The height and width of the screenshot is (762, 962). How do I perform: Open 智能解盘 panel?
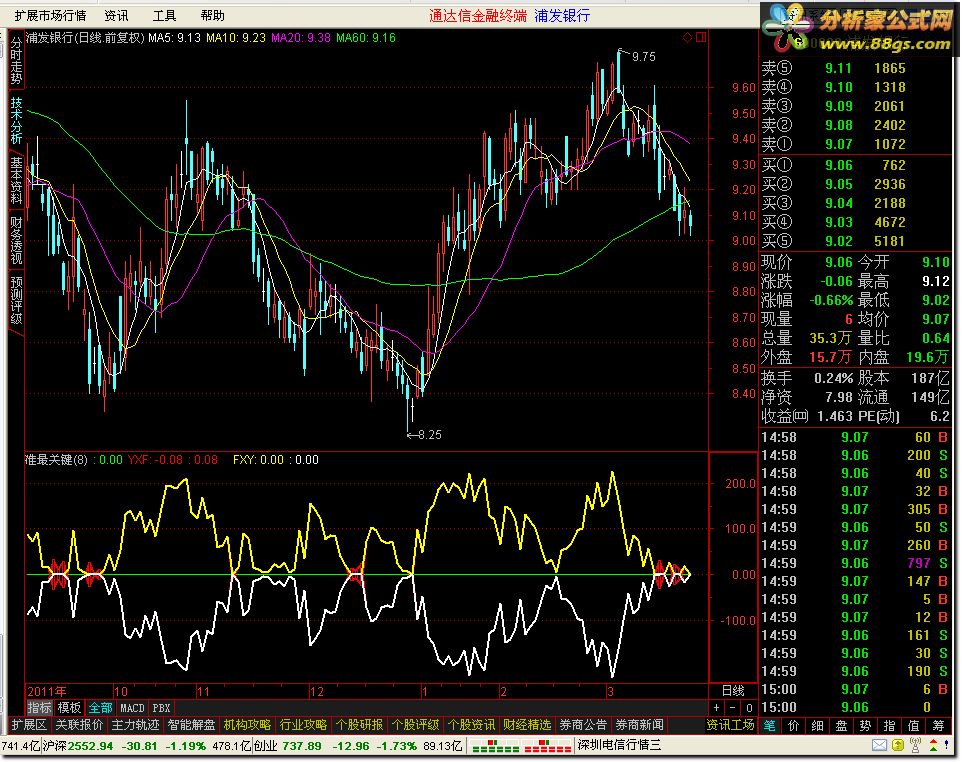(x=191, y=725)
